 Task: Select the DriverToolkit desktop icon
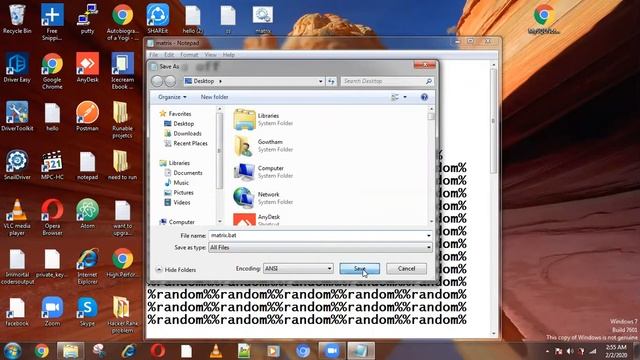[17, 116]
